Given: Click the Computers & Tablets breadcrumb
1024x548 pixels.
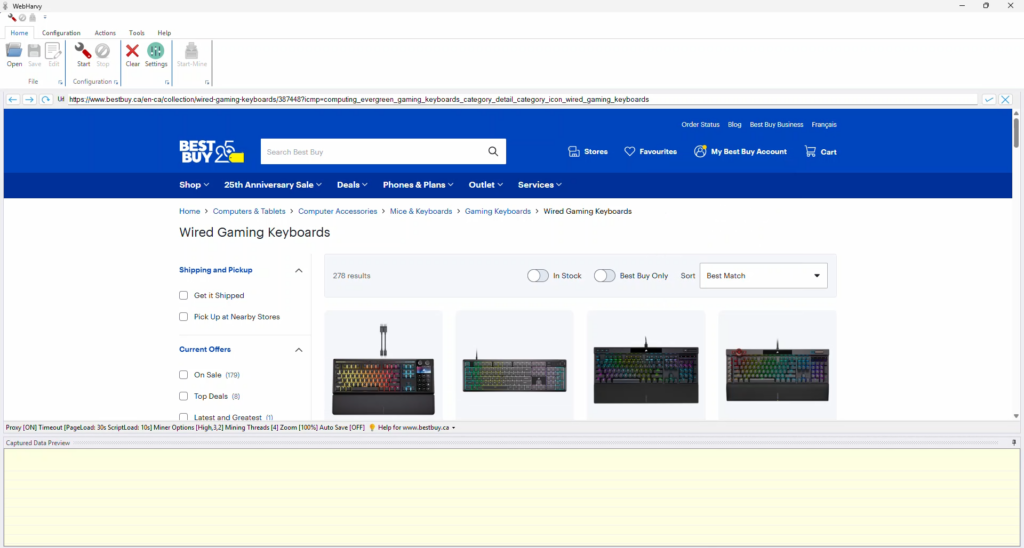Looking at the screenshot, I should tap(249, 212).
